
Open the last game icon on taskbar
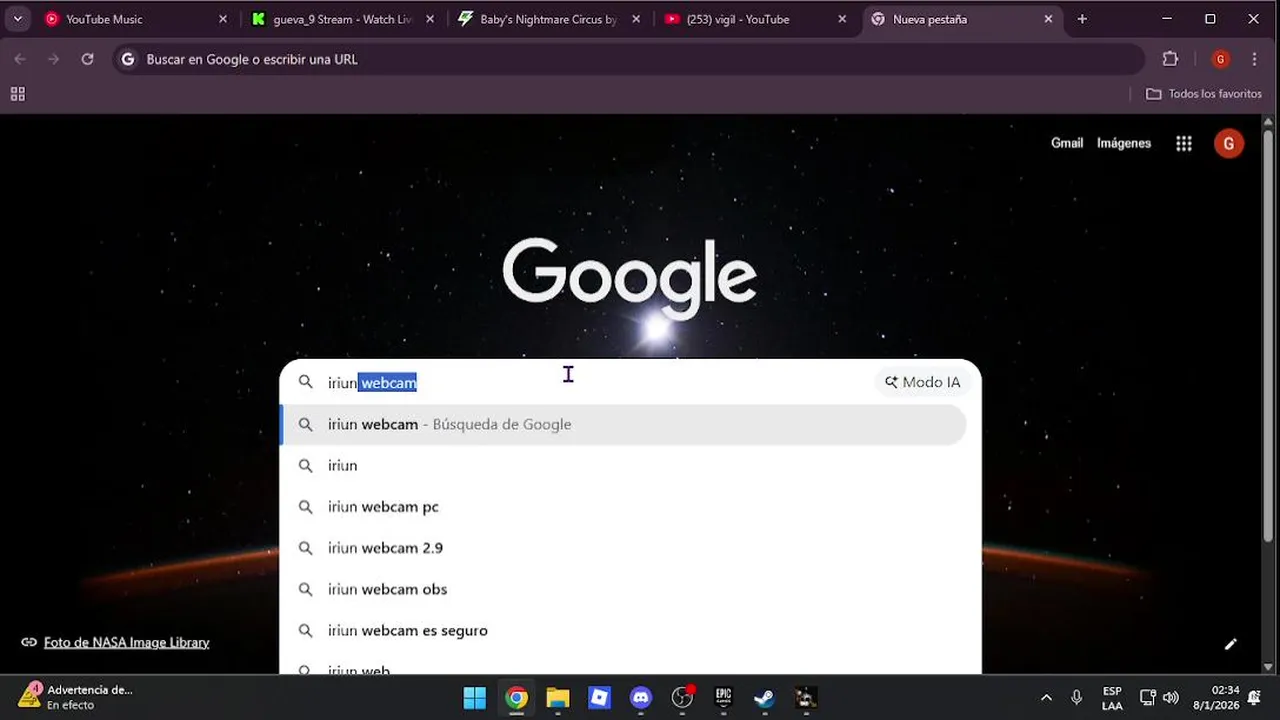(805, 697)
